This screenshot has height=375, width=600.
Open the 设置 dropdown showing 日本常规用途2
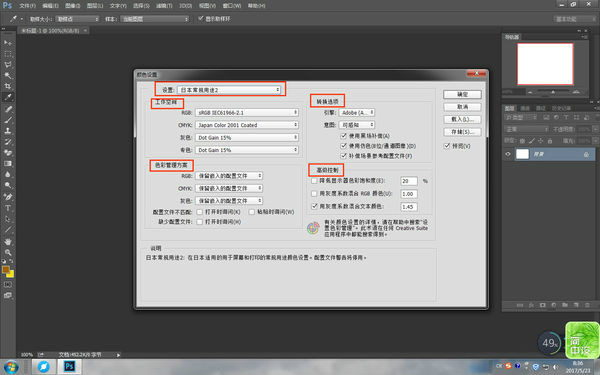(x=229, y=90)
